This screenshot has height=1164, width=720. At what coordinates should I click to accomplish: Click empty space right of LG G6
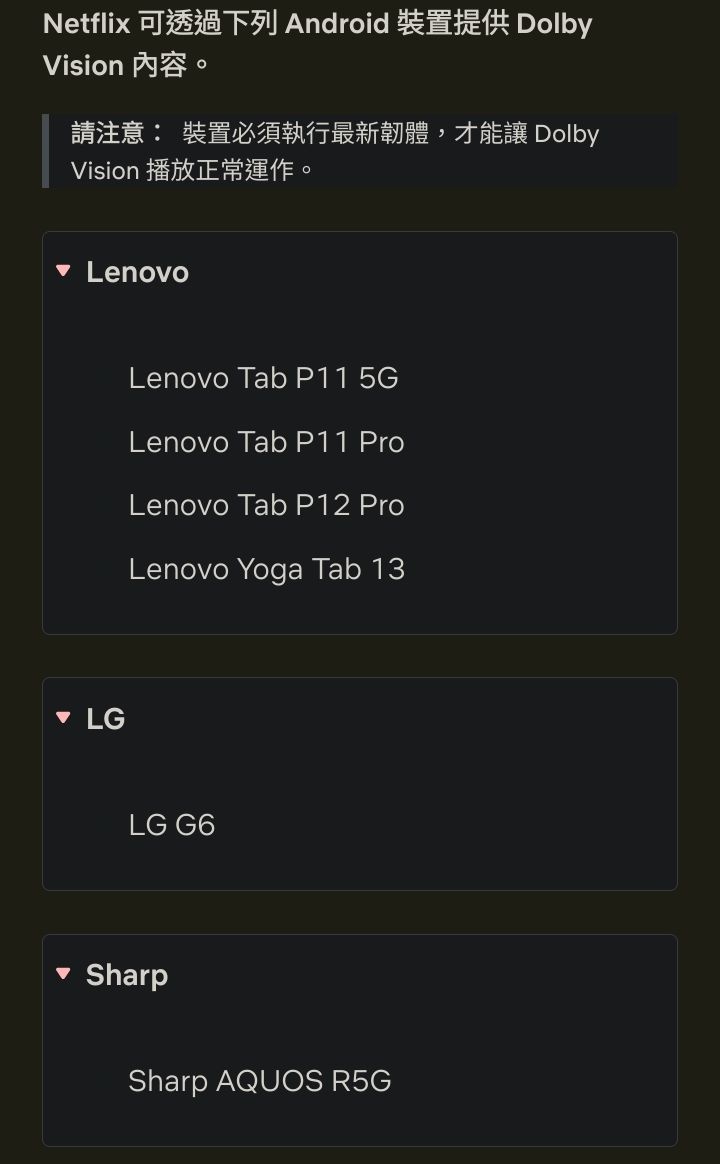click(x=450, y=825)
